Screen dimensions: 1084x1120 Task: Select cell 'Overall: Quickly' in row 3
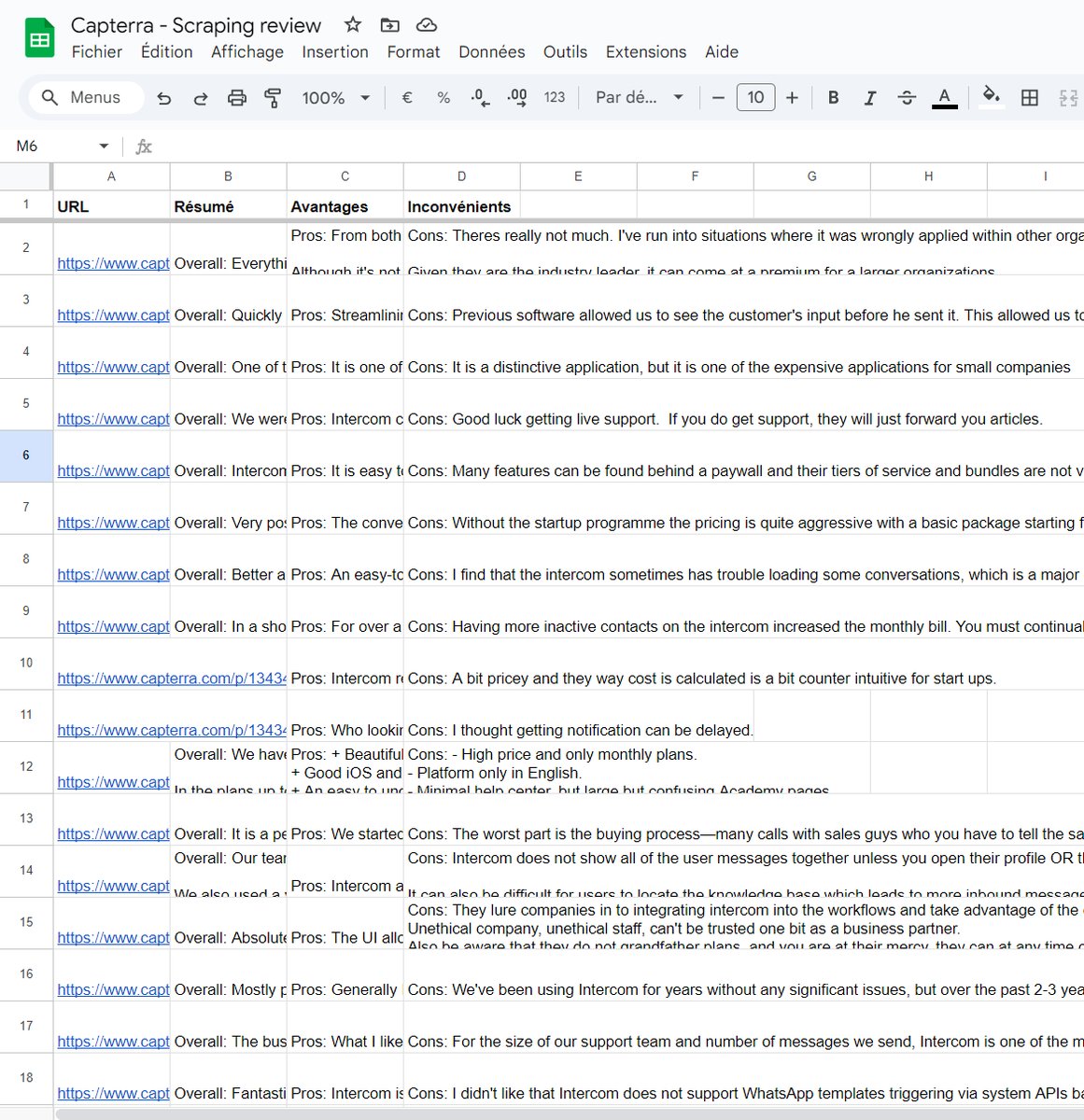click(228, 301)
